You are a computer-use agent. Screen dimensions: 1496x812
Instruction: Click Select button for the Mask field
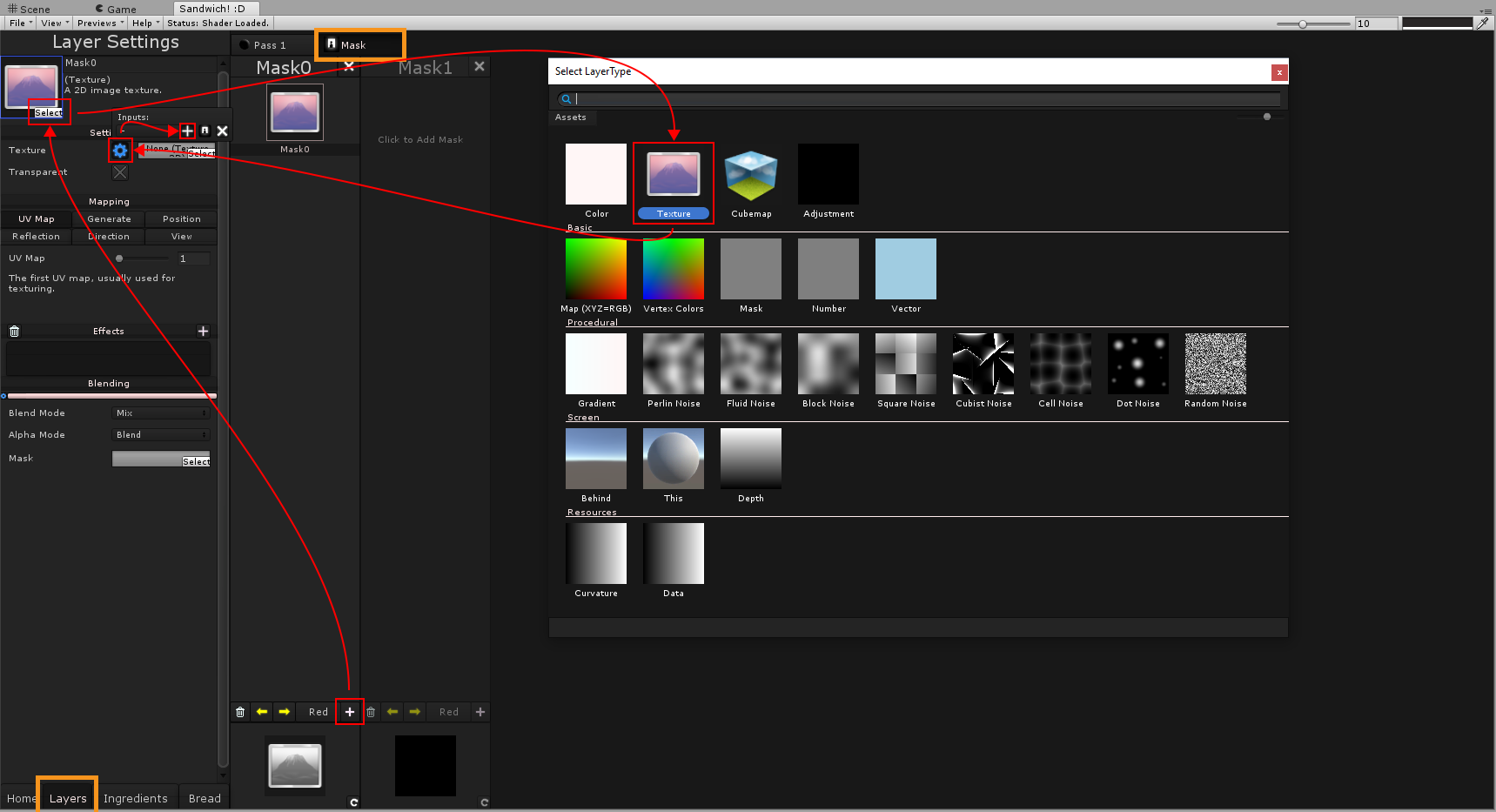pos(196,462)
